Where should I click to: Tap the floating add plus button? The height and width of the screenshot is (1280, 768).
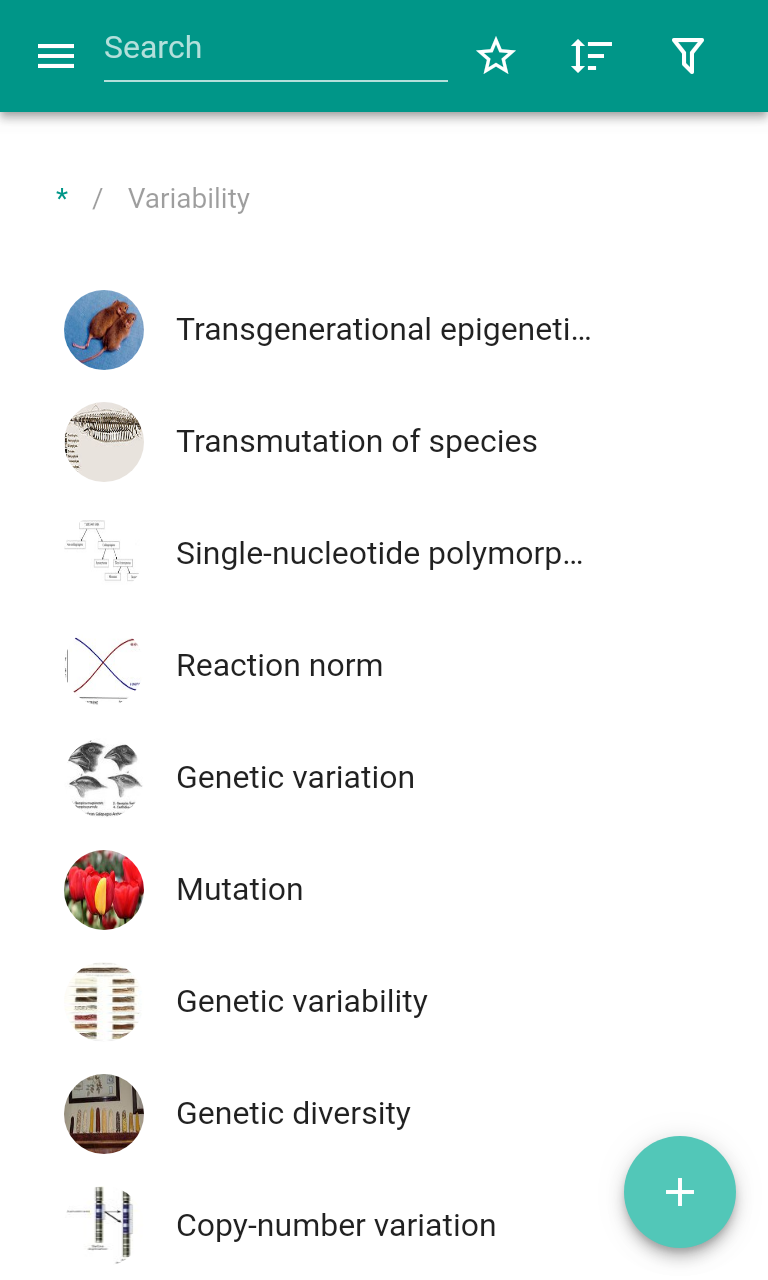[680, 1192]
